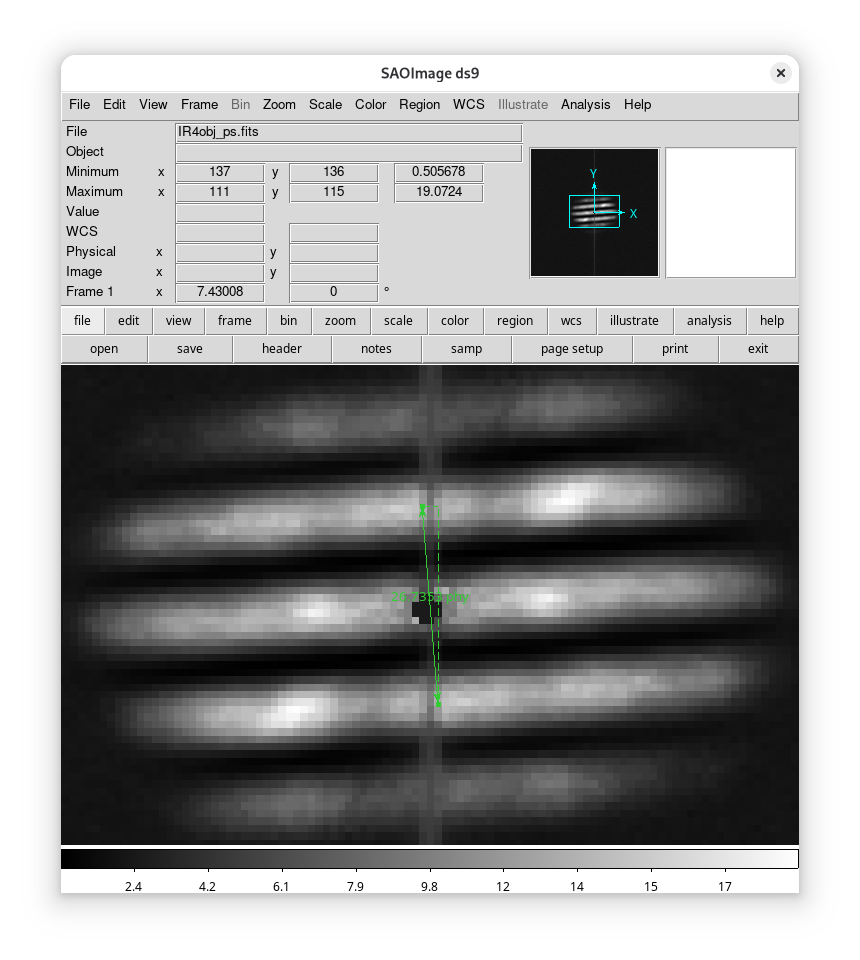Click the File name input field

(348, 132)
